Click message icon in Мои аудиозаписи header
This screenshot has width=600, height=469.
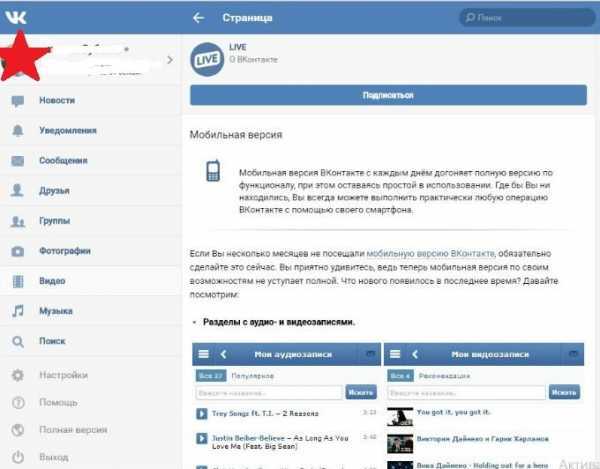click(370, 354)
